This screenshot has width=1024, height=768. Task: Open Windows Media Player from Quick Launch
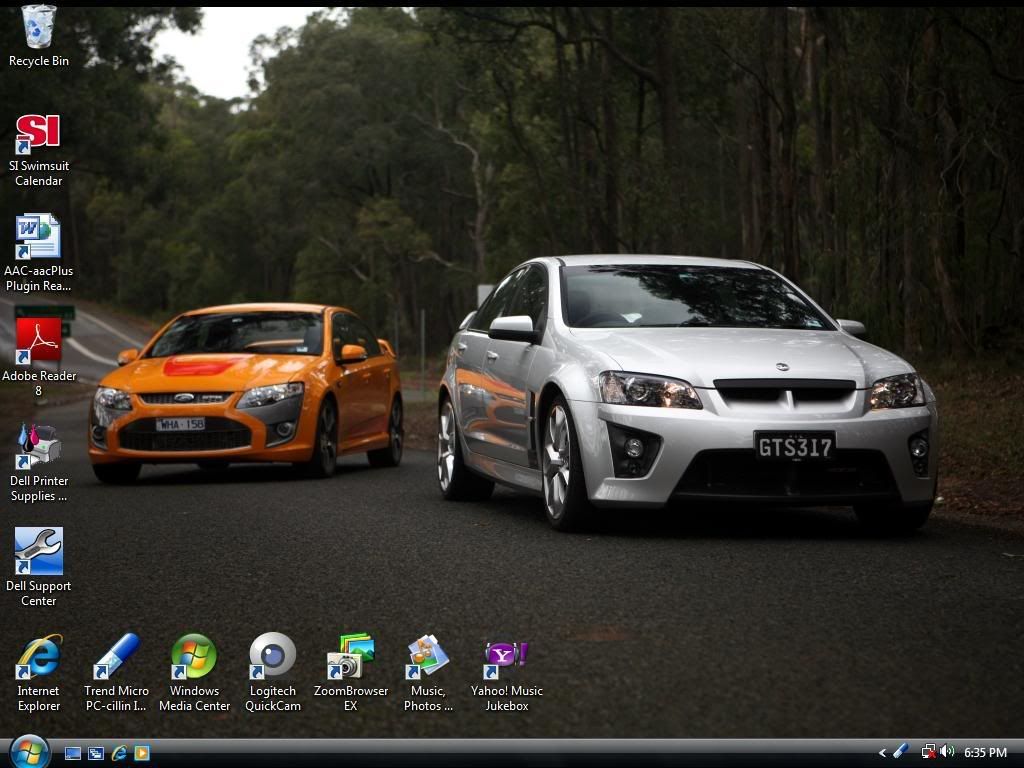coord(142,753)
